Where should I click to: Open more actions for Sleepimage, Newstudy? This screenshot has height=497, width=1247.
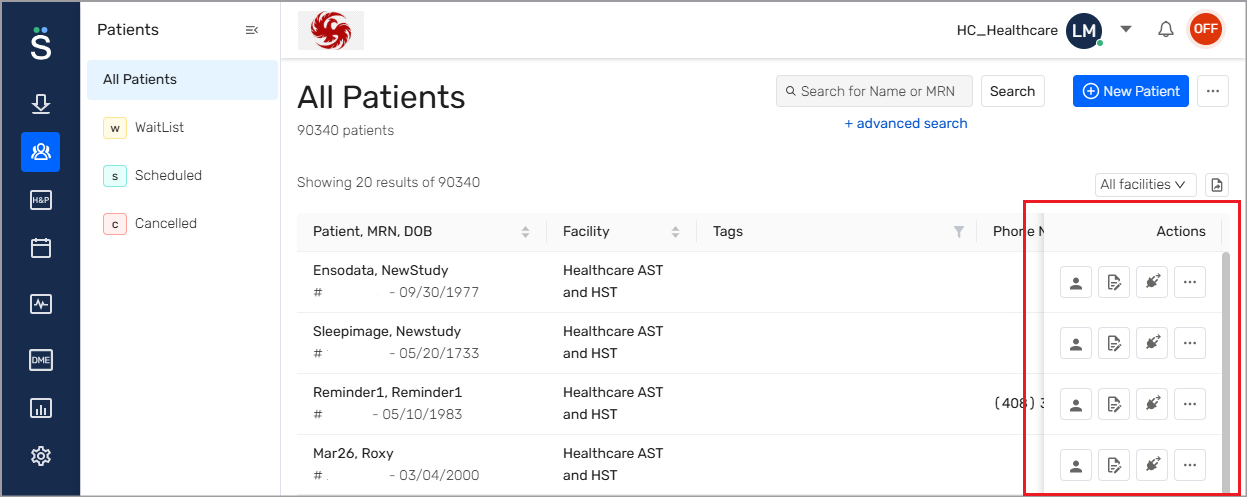[x=1190, y=343]
